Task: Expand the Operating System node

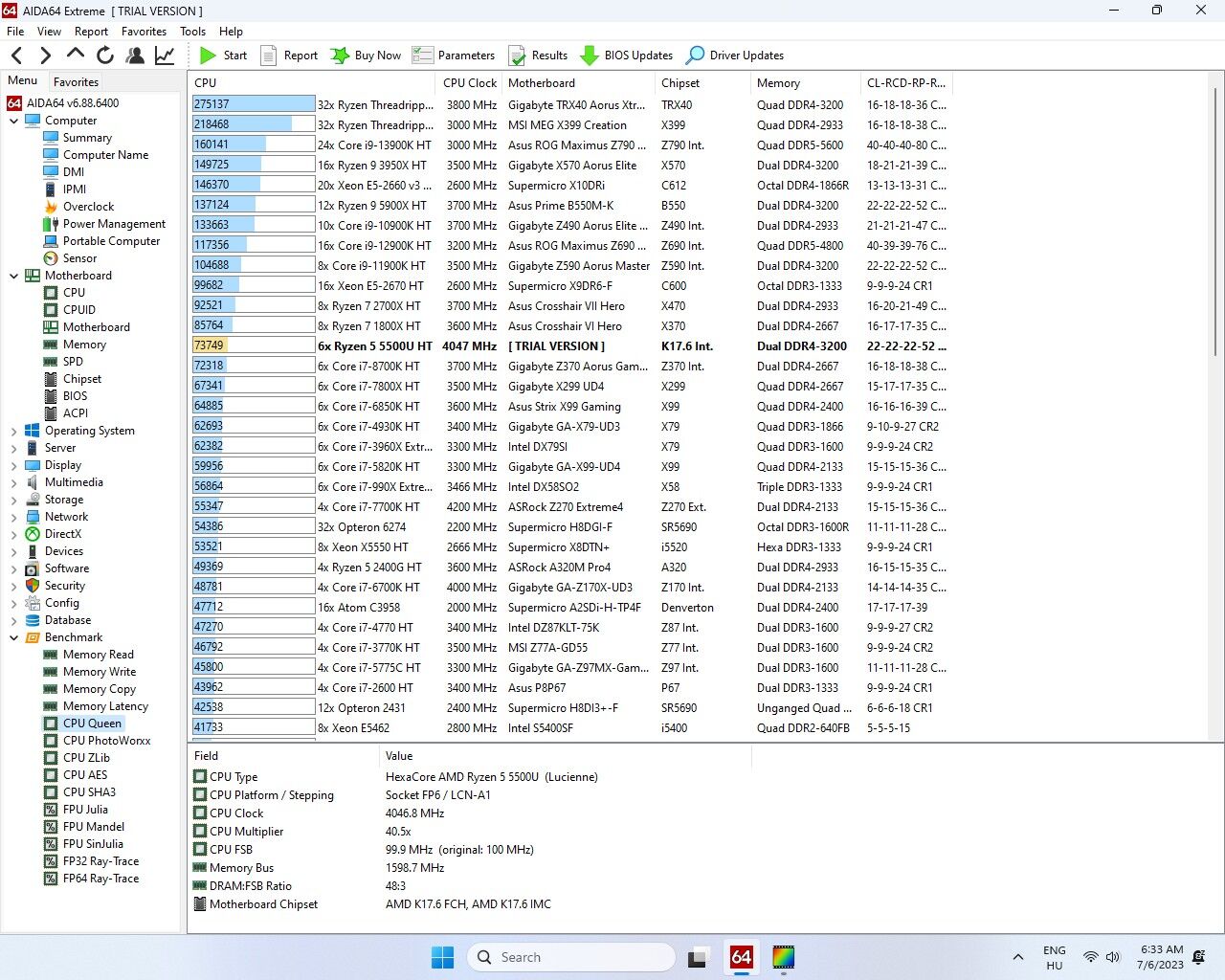Action: click(x=13, y=431)
